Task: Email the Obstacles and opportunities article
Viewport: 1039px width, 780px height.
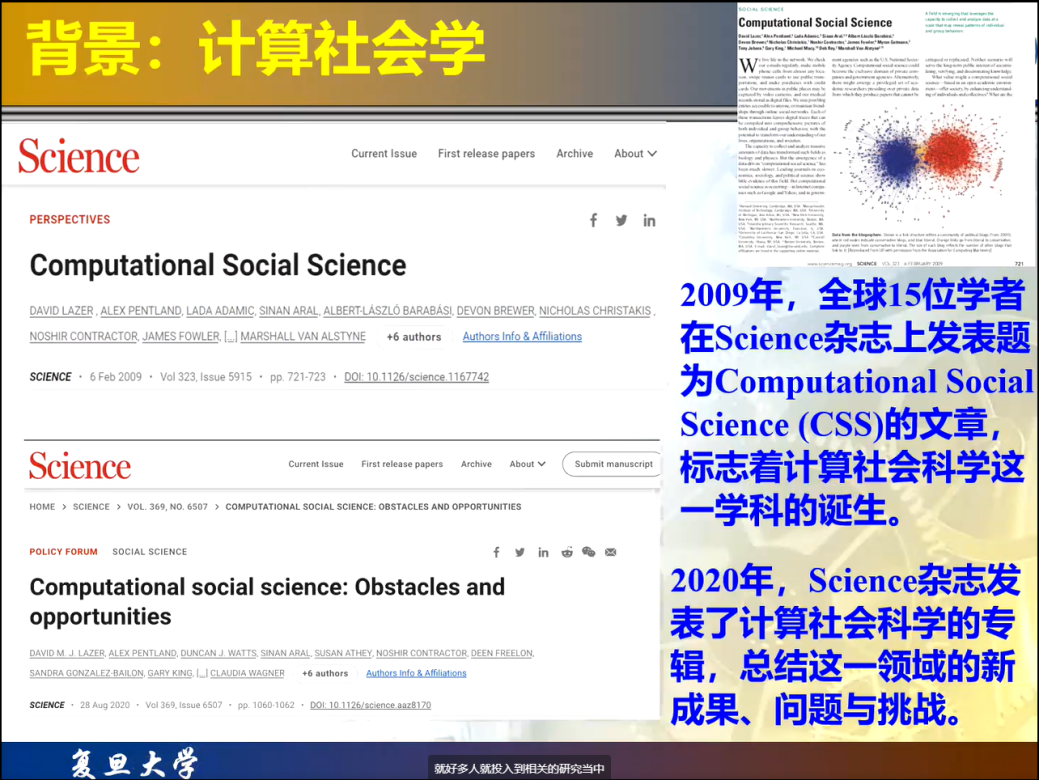Action: coord(611,552)
